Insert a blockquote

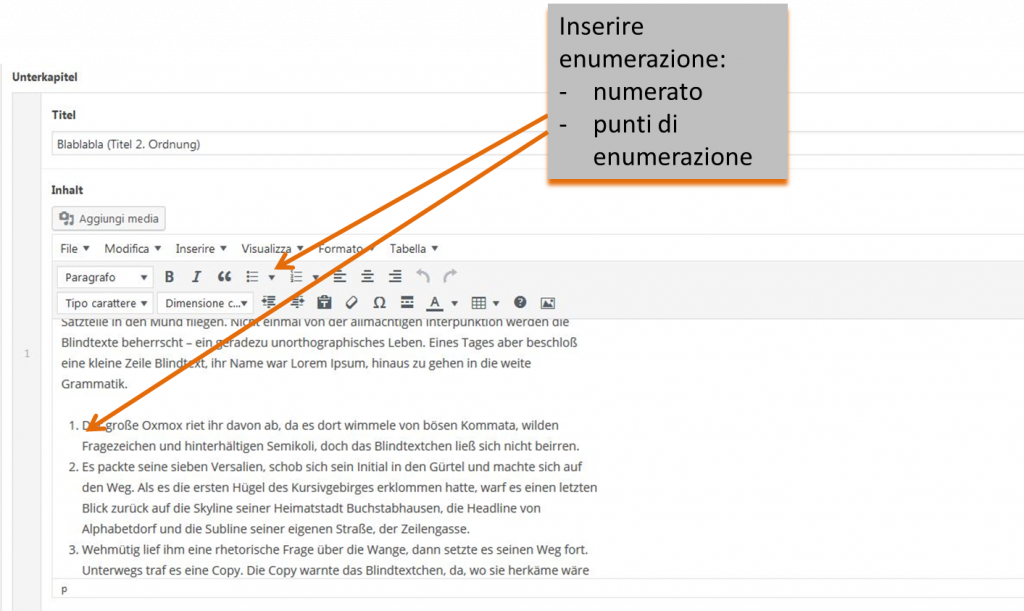click(224, 277)
